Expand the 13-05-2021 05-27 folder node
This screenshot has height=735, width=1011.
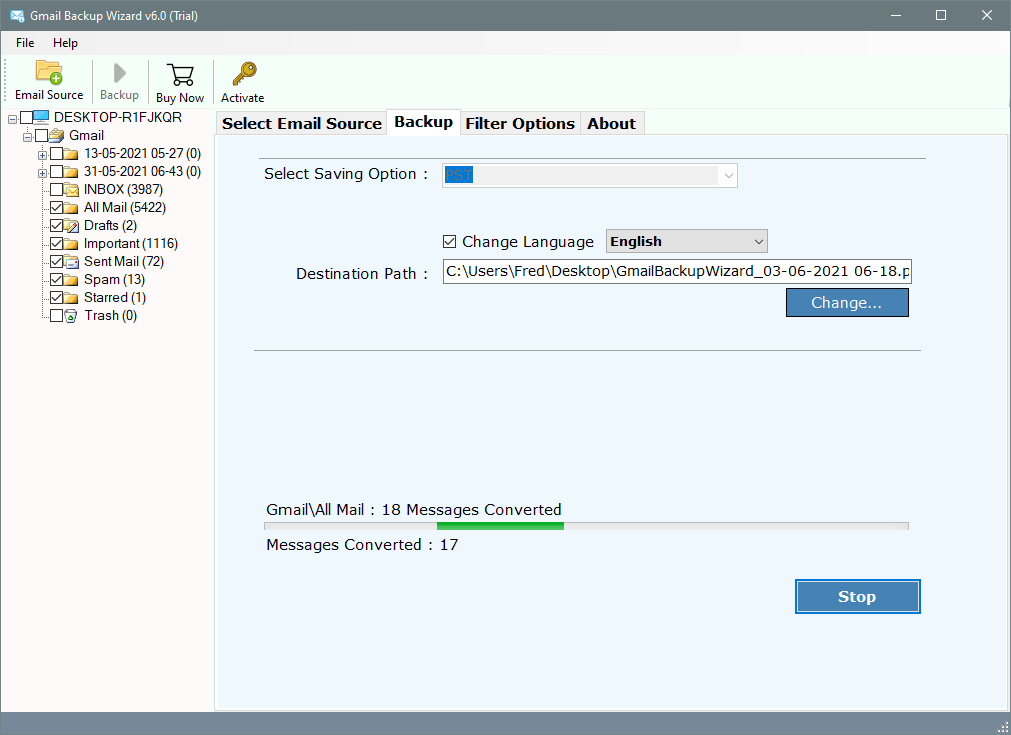tap(43, 155)
